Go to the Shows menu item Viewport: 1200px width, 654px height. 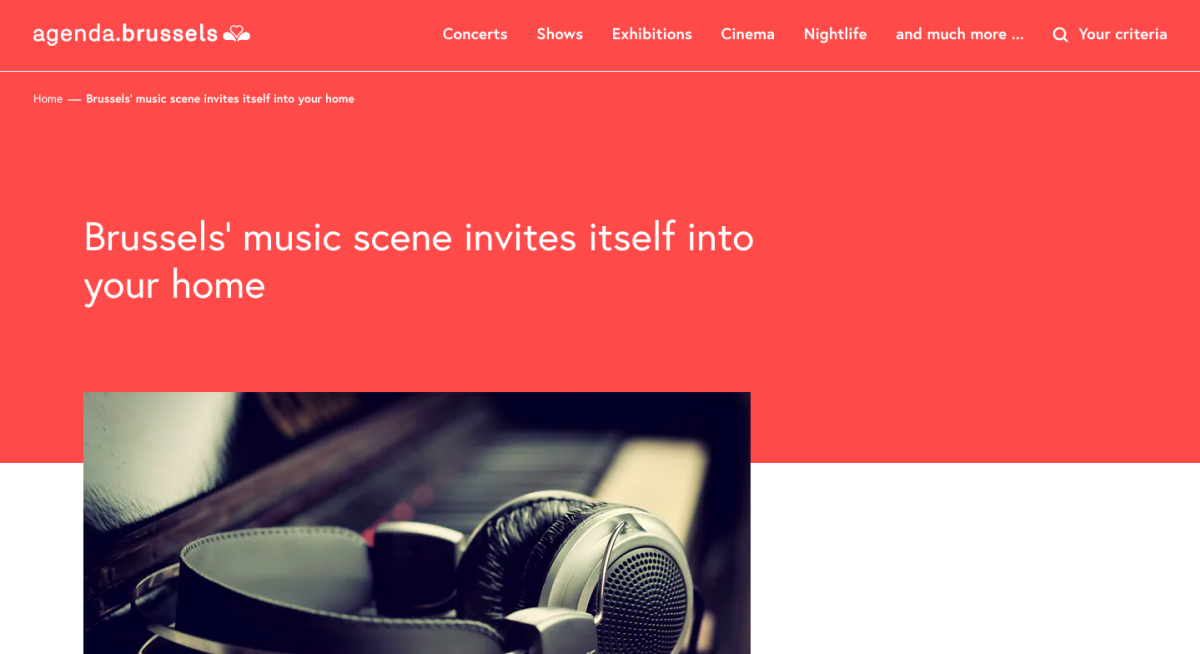click(x=560, y=34)
